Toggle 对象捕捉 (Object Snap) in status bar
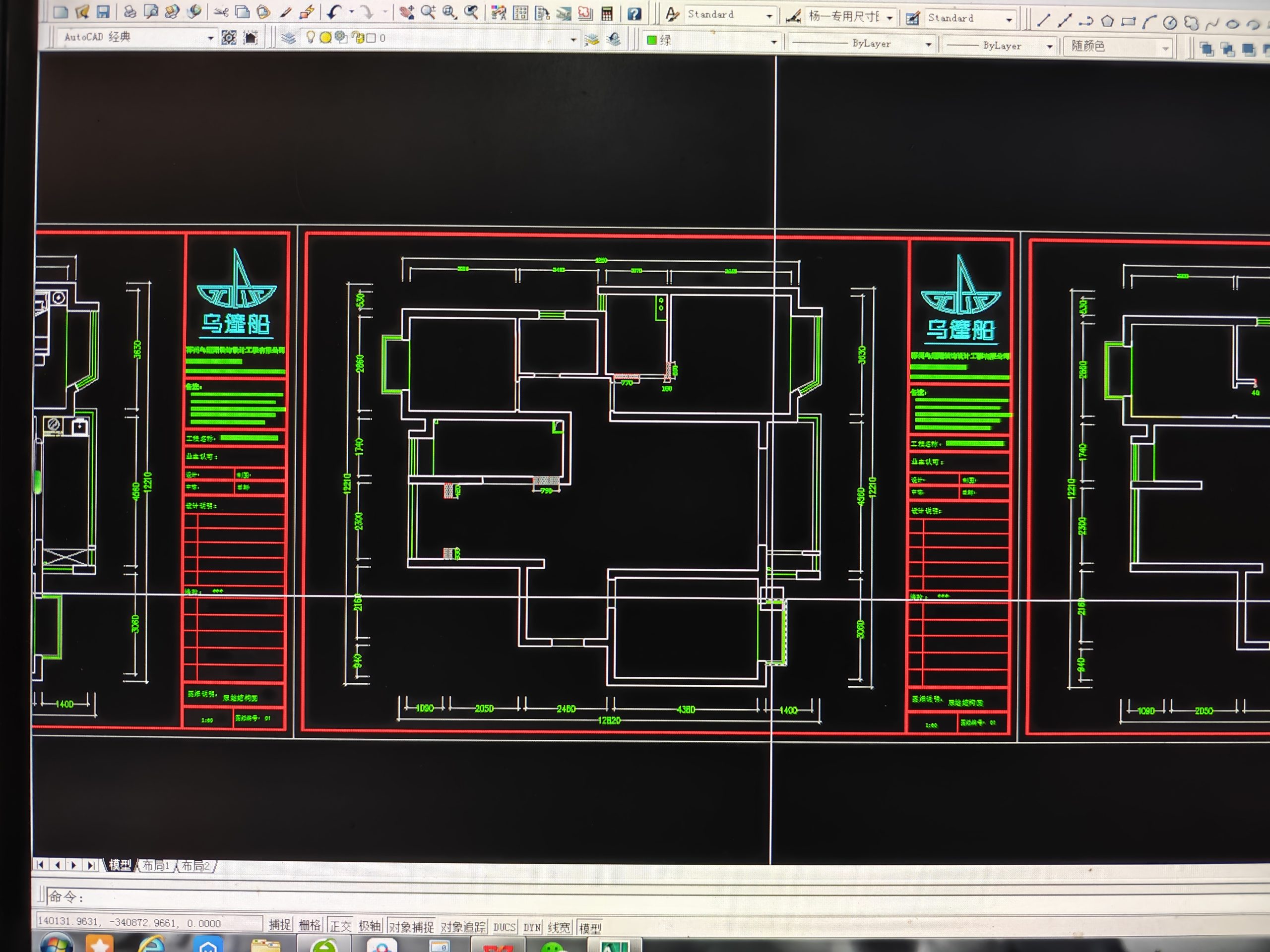The image size is (1270, 952). click(x=411, y=926)
